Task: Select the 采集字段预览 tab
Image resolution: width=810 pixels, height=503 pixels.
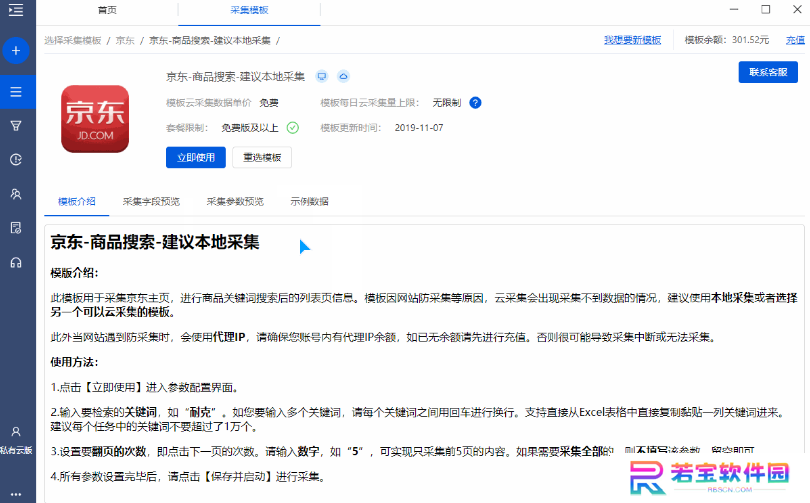Action: point(151,201)
